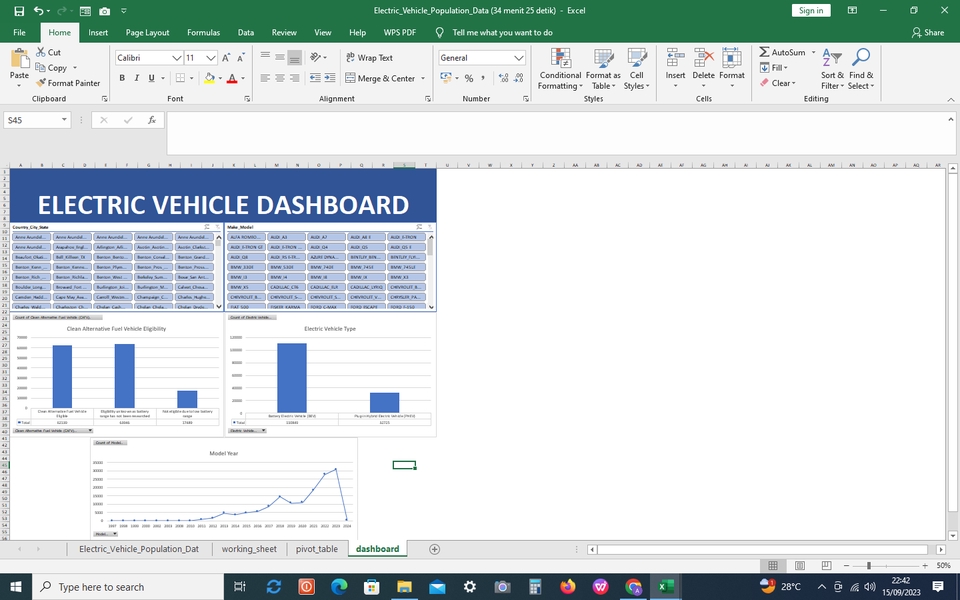
Task: Apply yellow fill color to cell
Action: [x=209, y=78]
